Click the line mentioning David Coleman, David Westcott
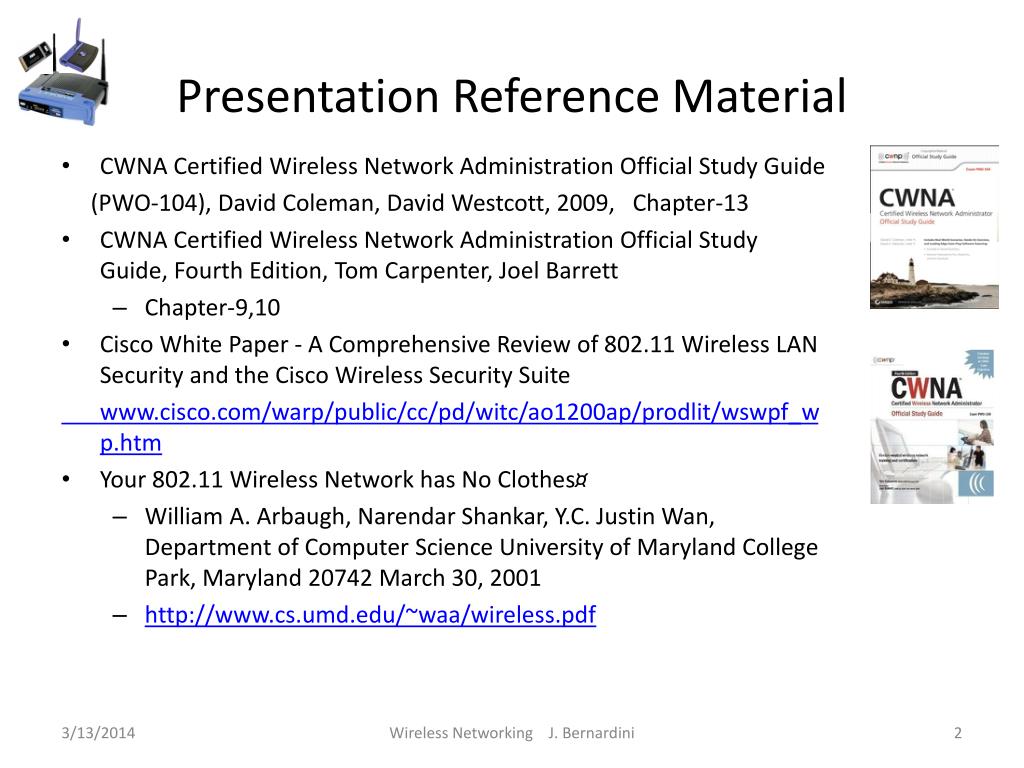Viewport: 1024px width, 768px height. 419,203
